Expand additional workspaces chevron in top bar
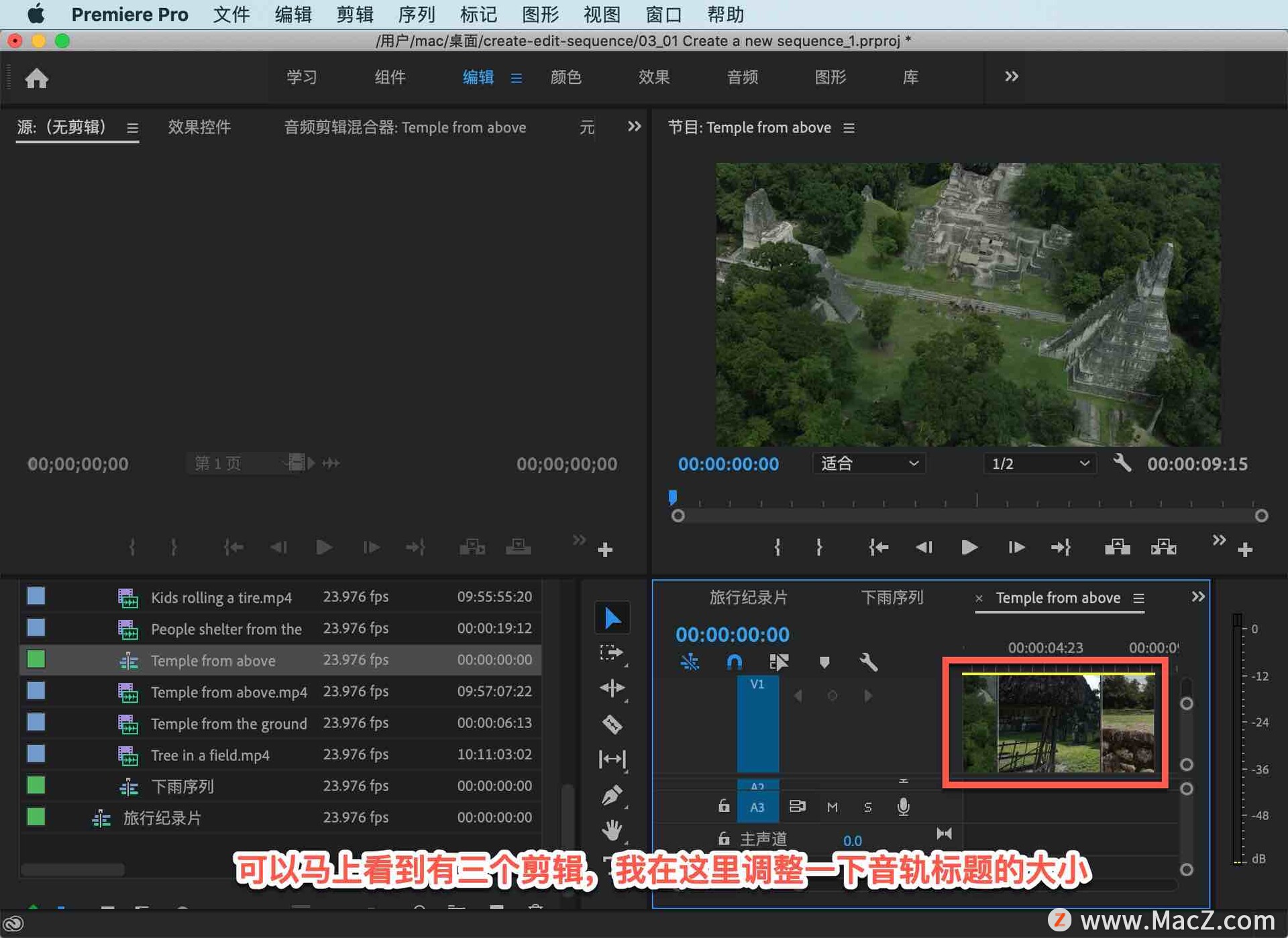The height and width of the screenshot is (938, 1288). [x=1011, y=77]
